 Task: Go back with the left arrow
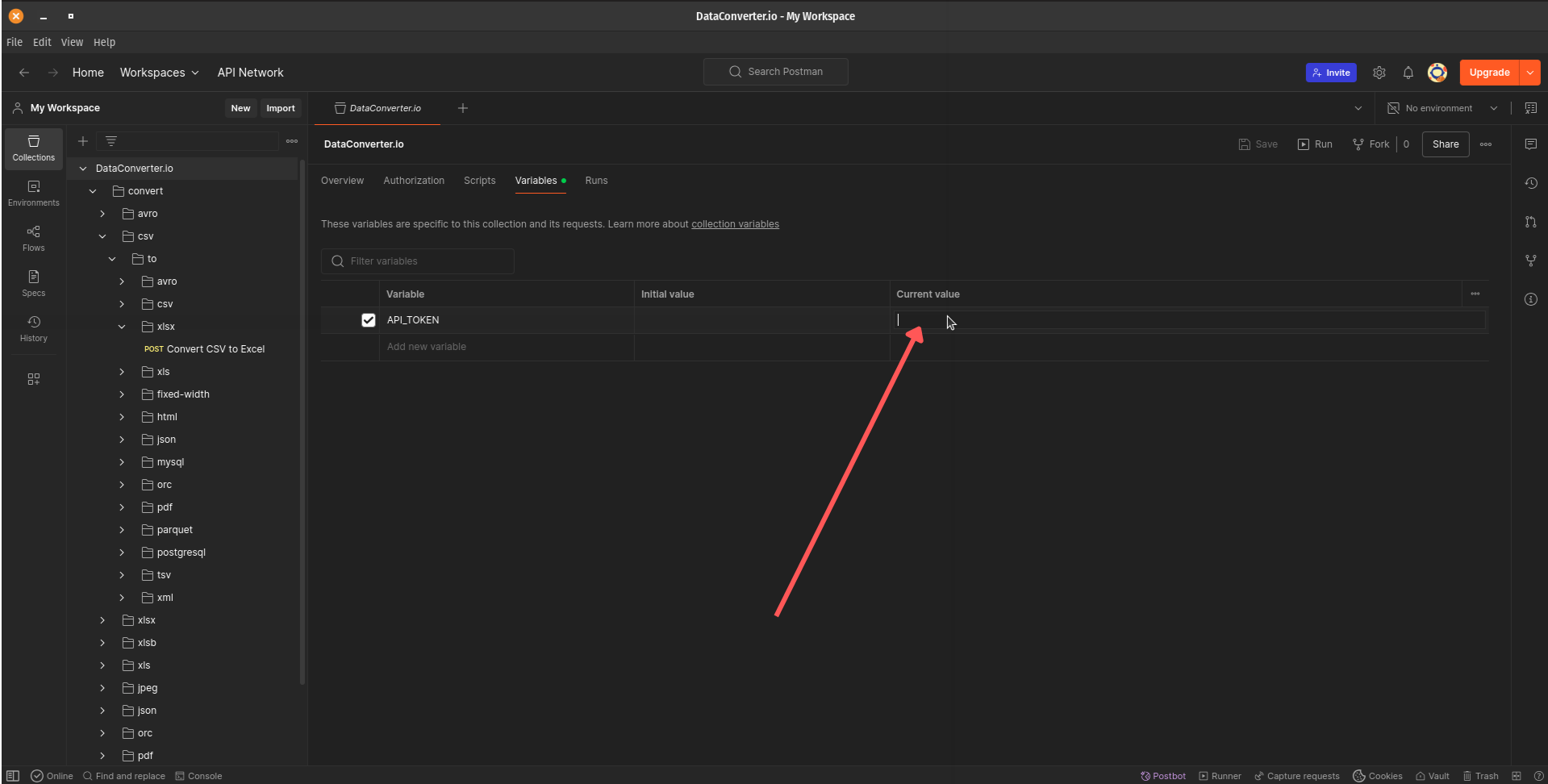click(x=24, y=73)
